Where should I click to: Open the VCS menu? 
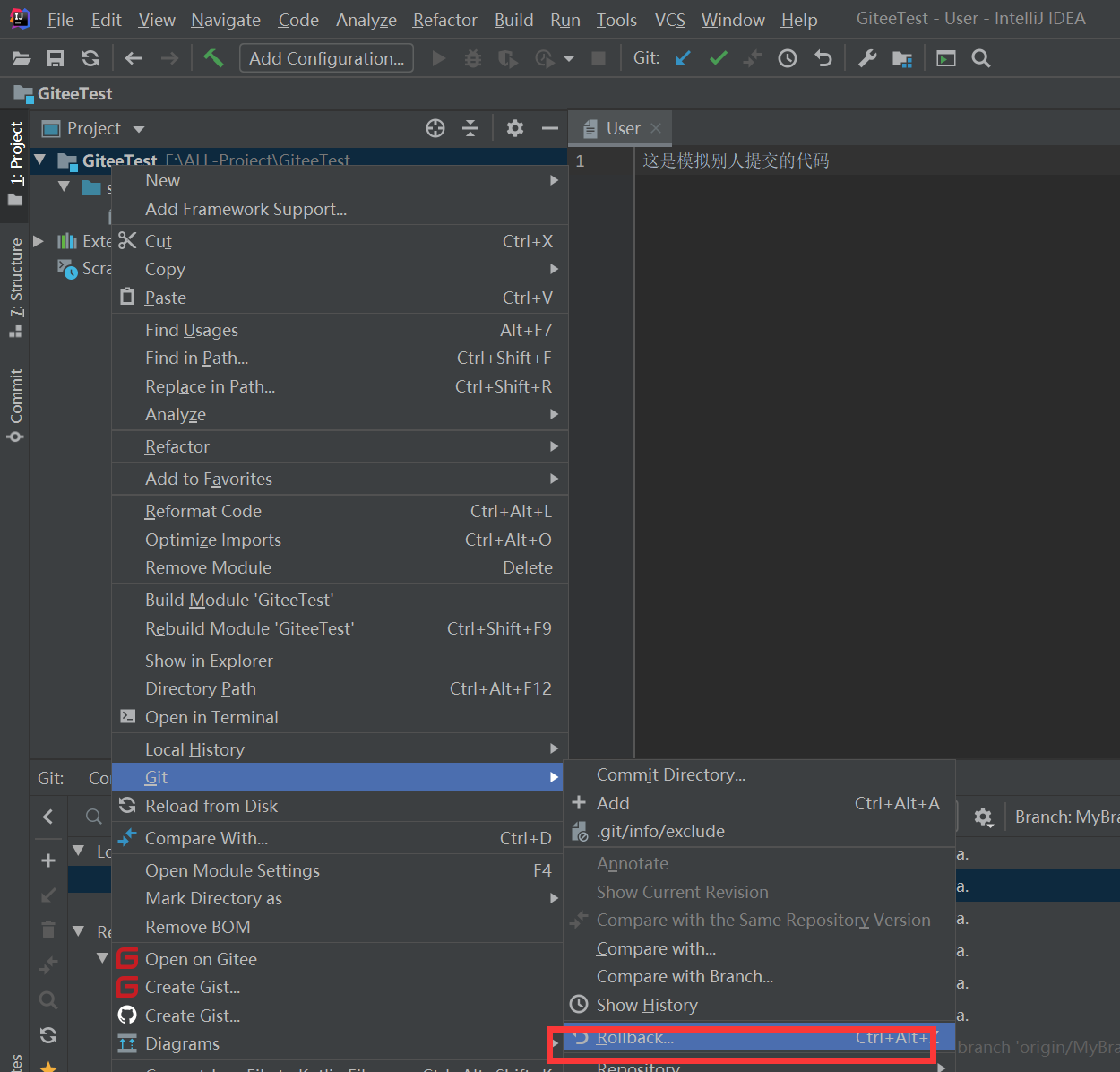tap(669, 20)
